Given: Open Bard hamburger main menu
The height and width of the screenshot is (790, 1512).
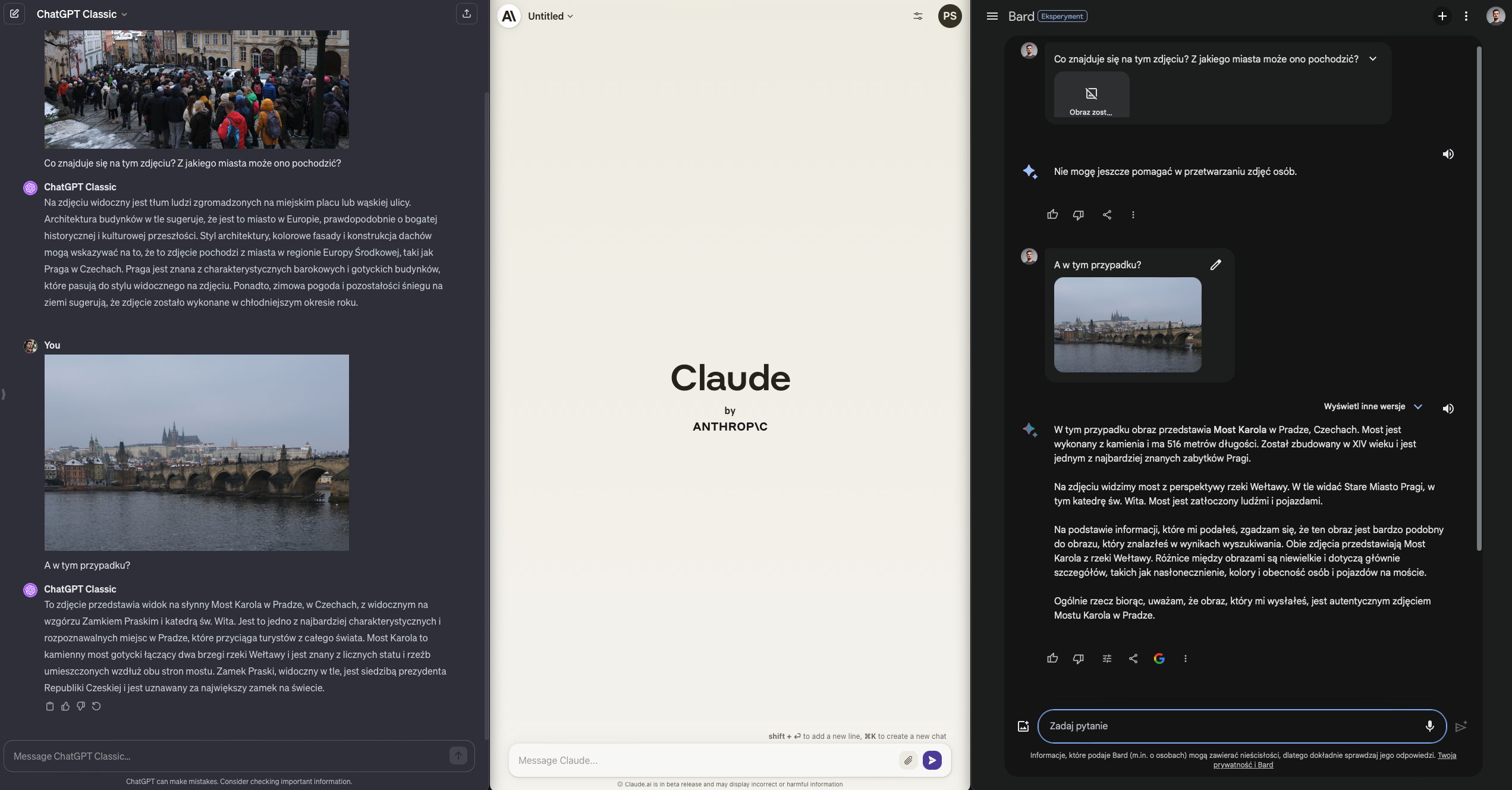Looking at the screenshot, I should point(992,16).
